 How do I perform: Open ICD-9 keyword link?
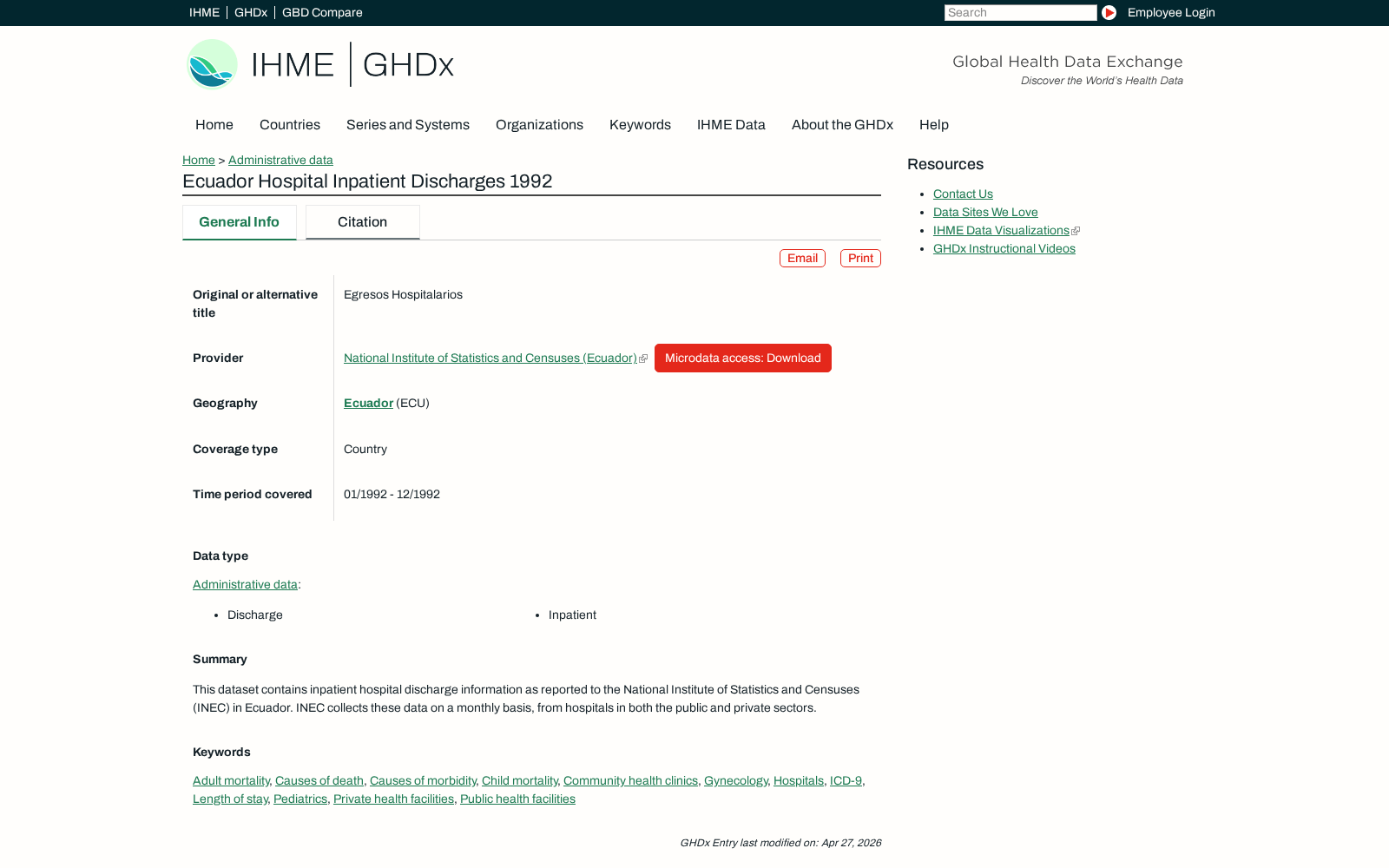coord(846,781)
